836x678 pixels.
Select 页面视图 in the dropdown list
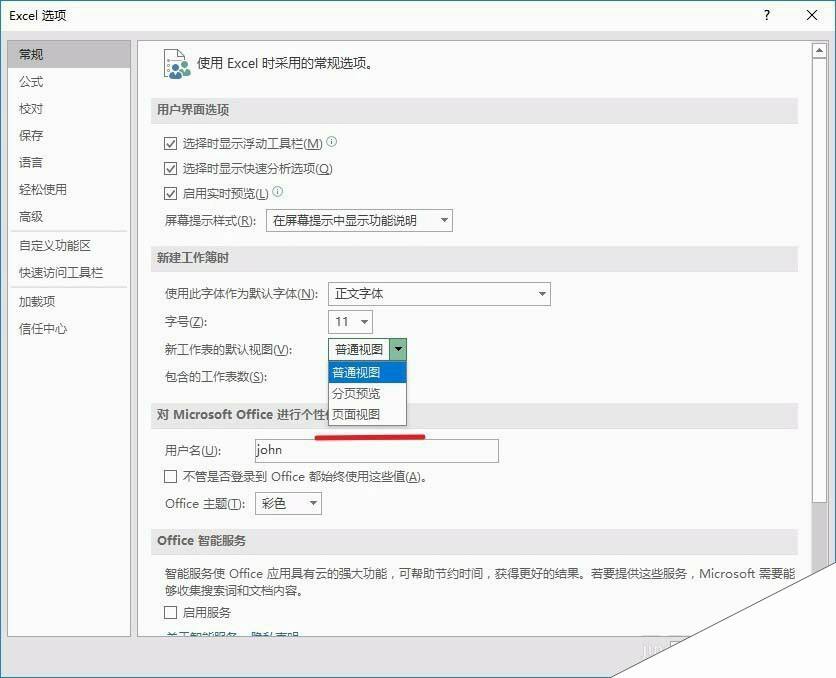point(367,414)
